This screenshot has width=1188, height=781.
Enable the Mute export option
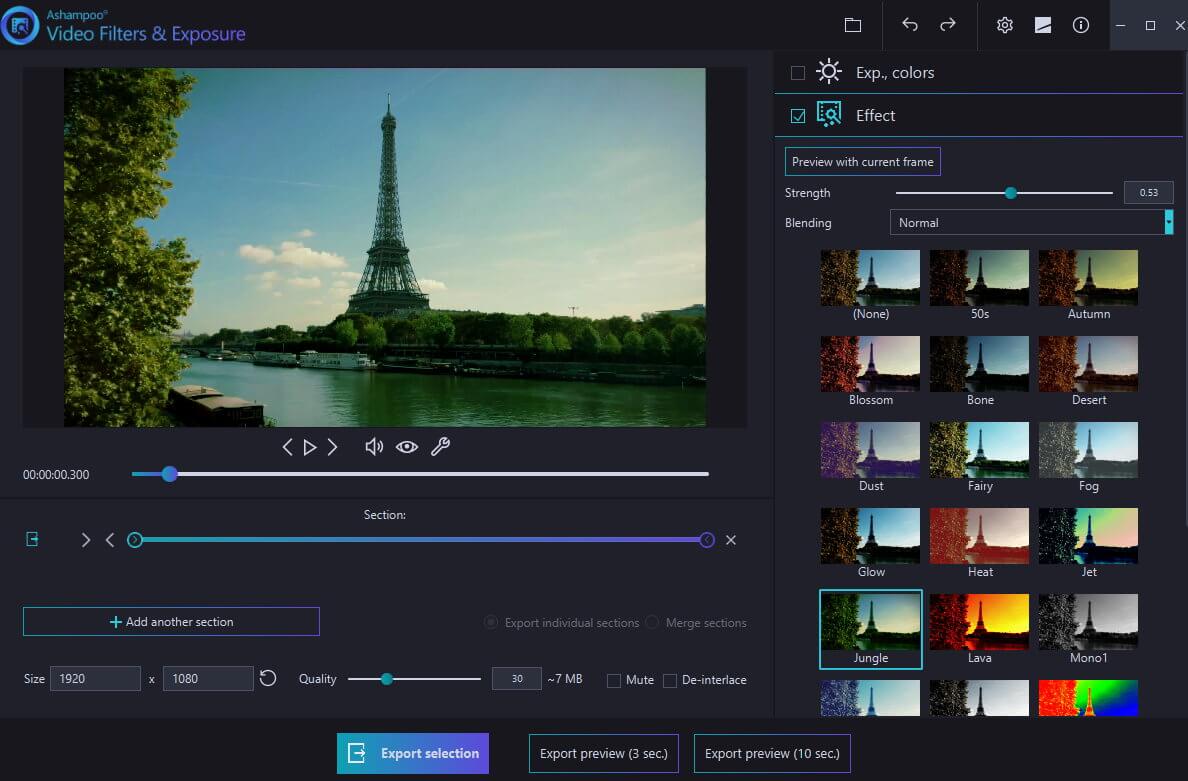coord(614,680)
